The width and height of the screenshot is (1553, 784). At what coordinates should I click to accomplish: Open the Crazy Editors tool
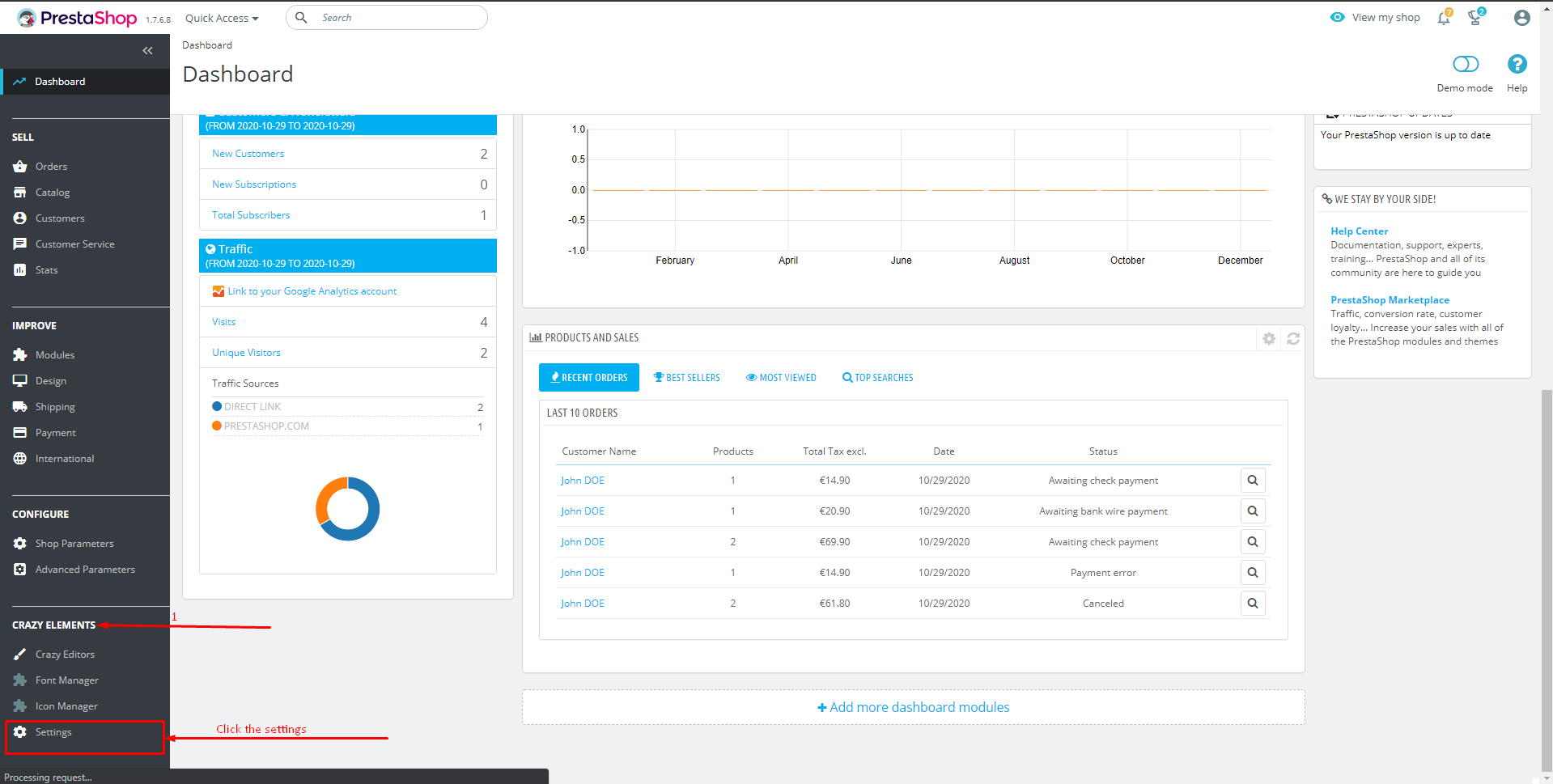tap(65, 654)
